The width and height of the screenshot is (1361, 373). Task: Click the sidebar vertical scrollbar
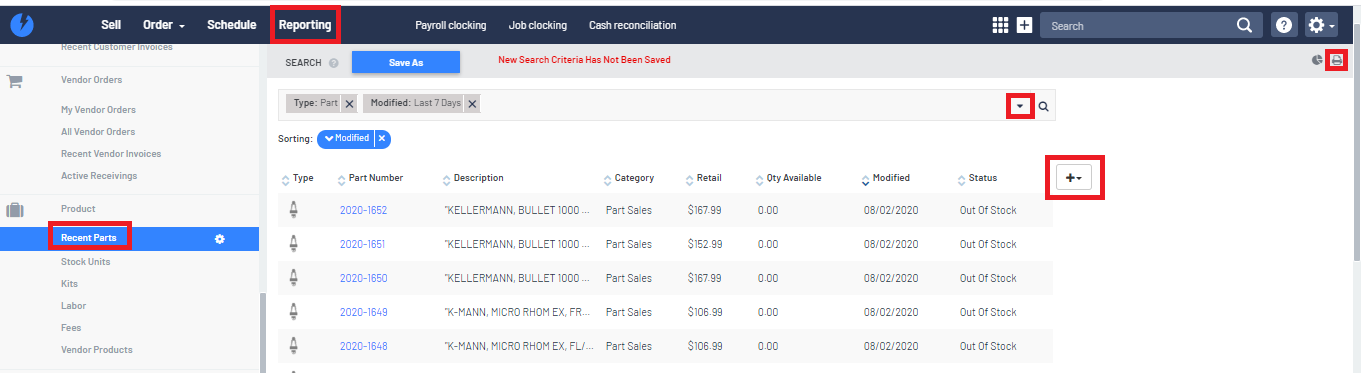tap(262, 332)
